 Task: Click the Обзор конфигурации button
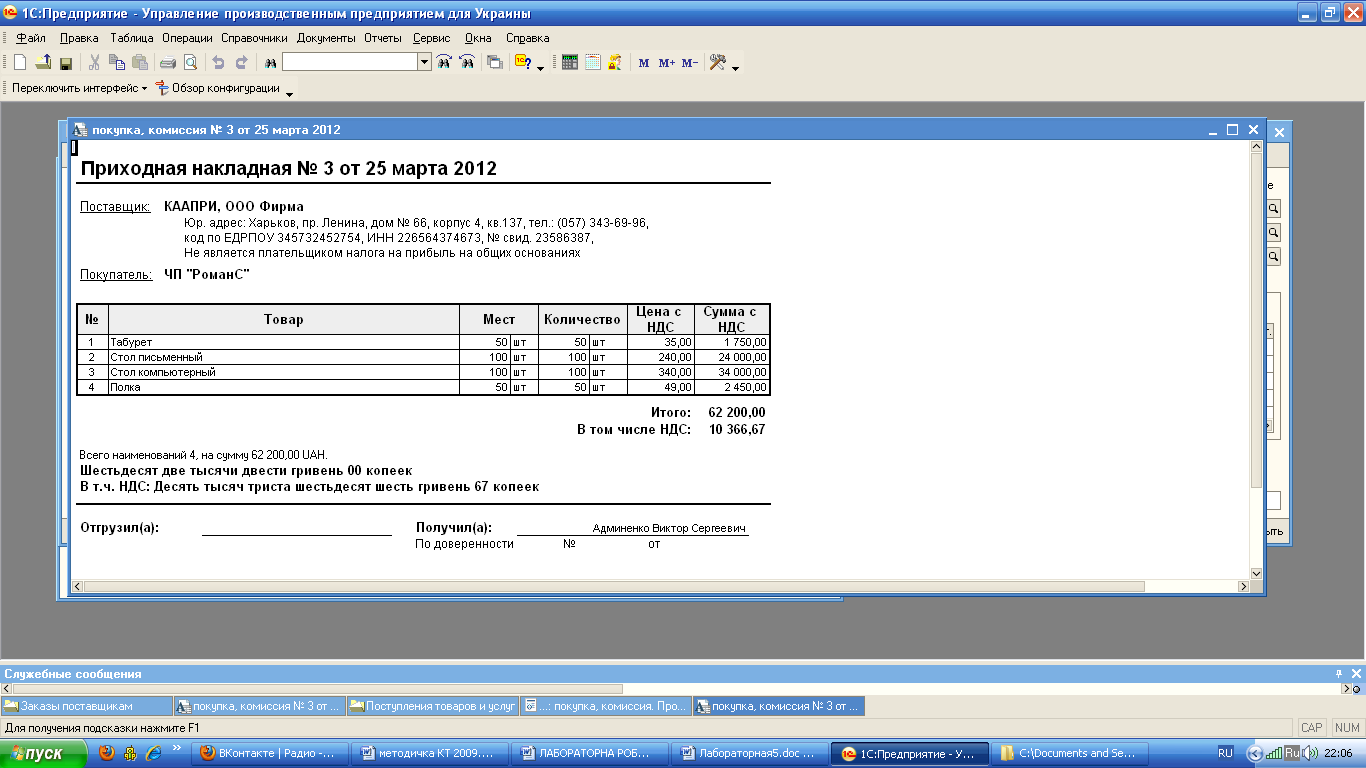coord(217,88)
